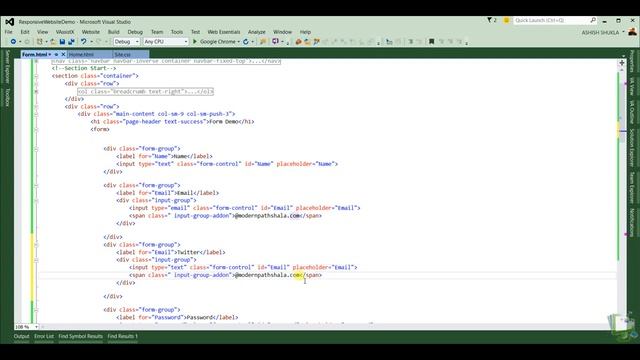Pin the Form.html tab

click(56, 54)
